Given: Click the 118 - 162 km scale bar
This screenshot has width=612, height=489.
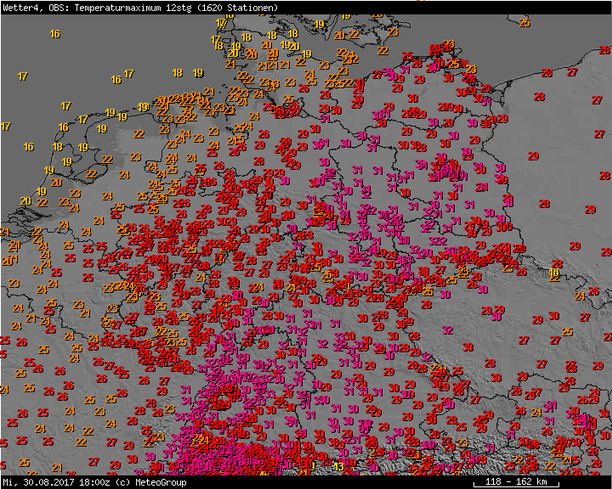Looking at the screenshot, I should pyautogui.click(x=516, y=482).
